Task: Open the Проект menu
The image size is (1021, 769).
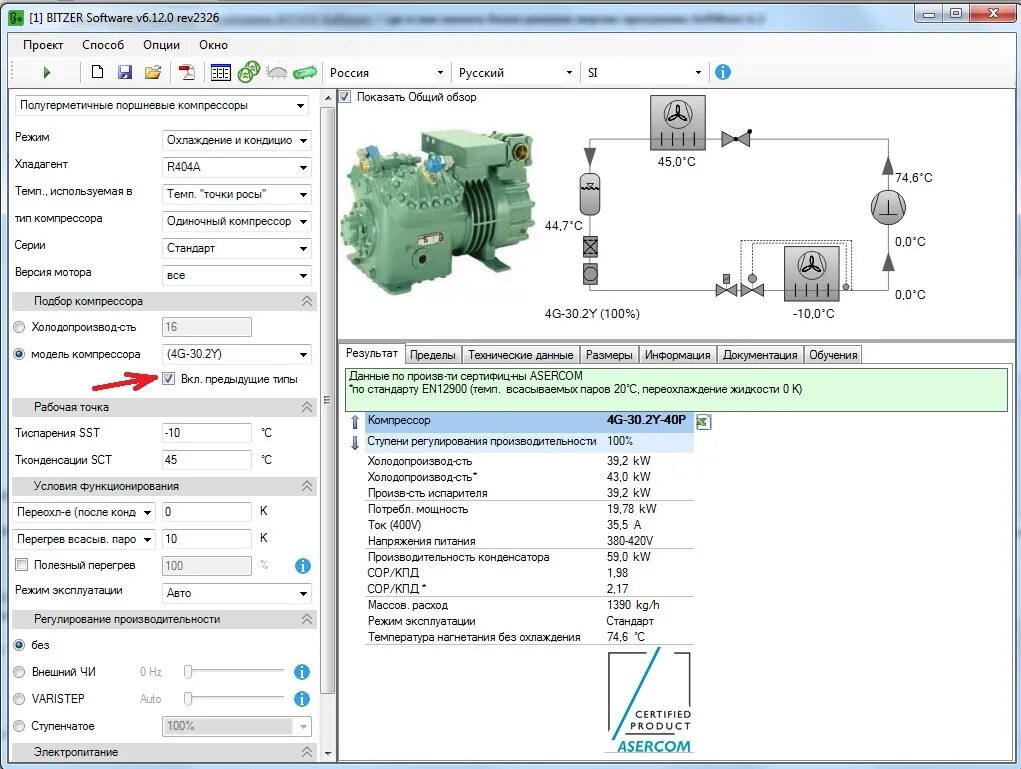Action: click(x=43, y=45)
